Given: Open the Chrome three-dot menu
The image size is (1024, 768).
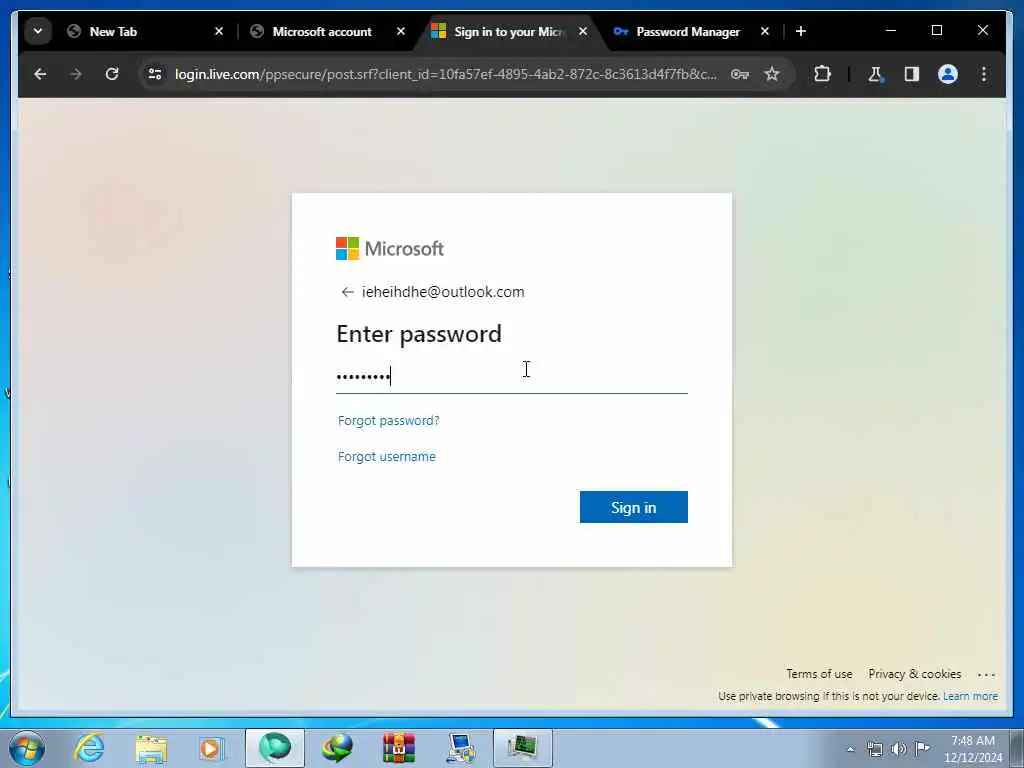Looking at the screenshot, I should coord(984,74).
